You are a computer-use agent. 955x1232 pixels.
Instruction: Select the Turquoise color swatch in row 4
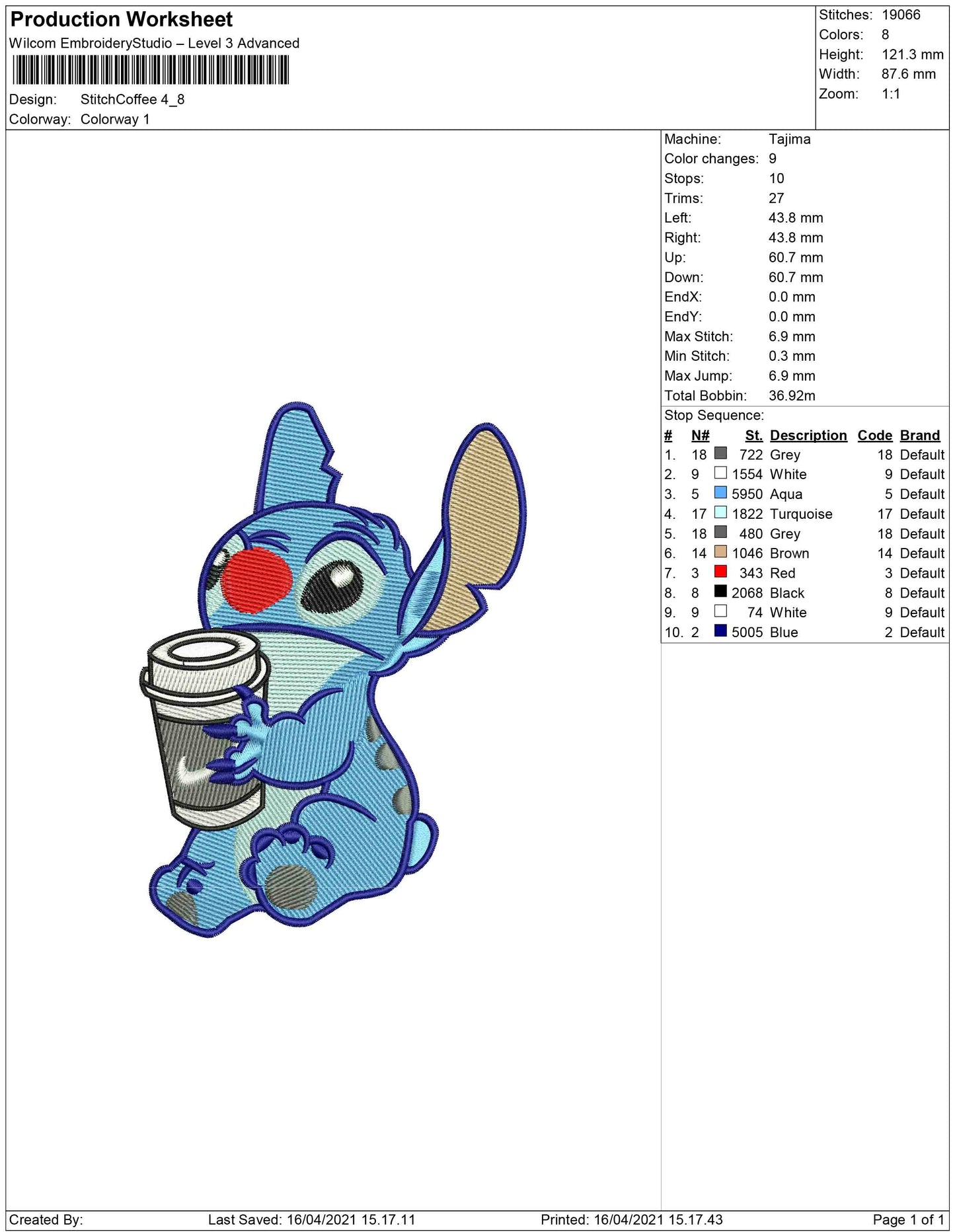[720, 513]
